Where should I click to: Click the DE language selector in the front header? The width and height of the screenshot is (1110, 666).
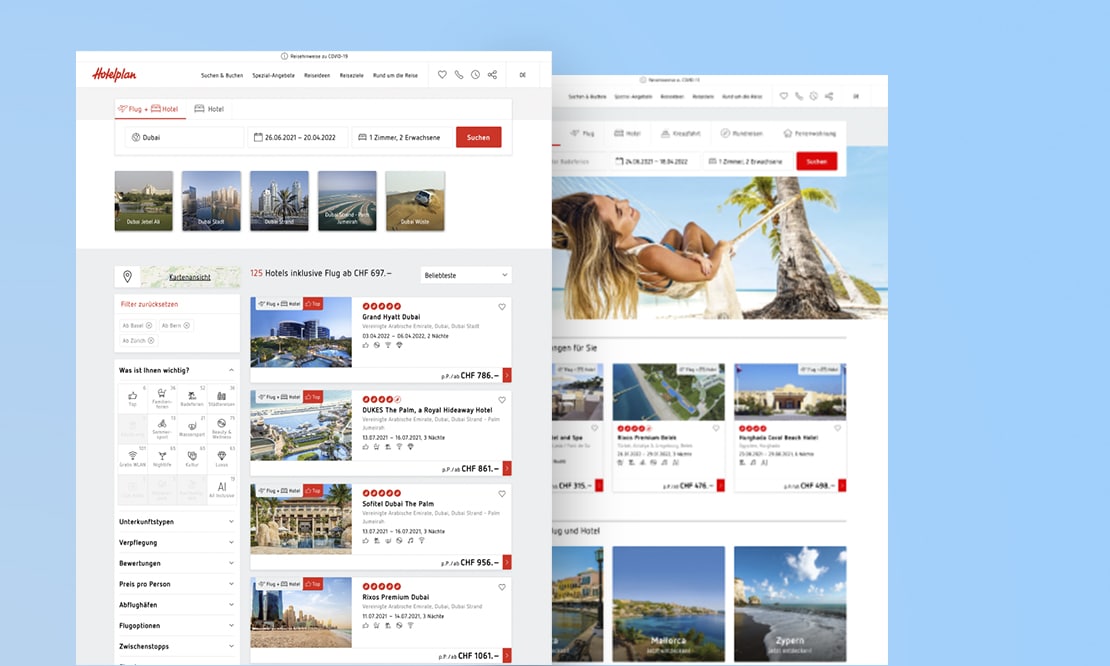tap(522, 75)
